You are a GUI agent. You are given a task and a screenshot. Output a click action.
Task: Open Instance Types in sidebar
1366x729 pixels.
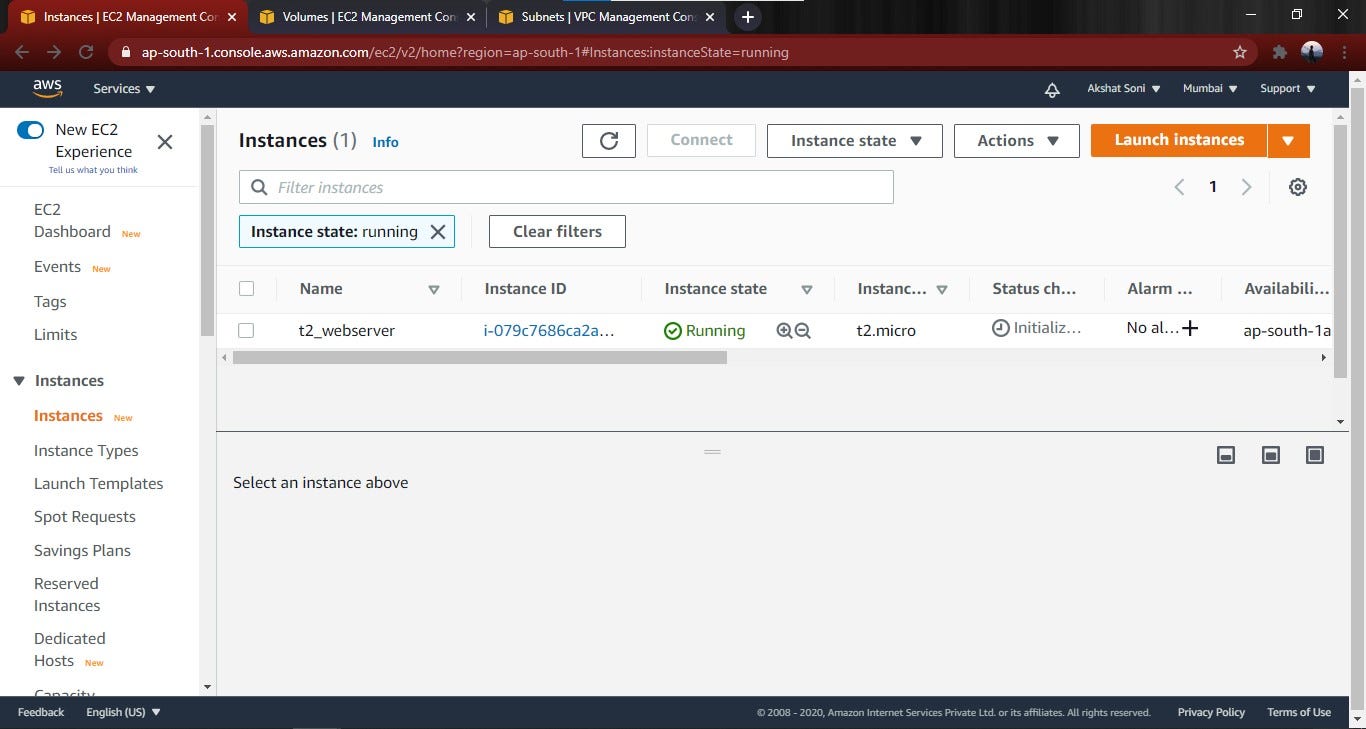pyautogui.click(x=86, y=451)
